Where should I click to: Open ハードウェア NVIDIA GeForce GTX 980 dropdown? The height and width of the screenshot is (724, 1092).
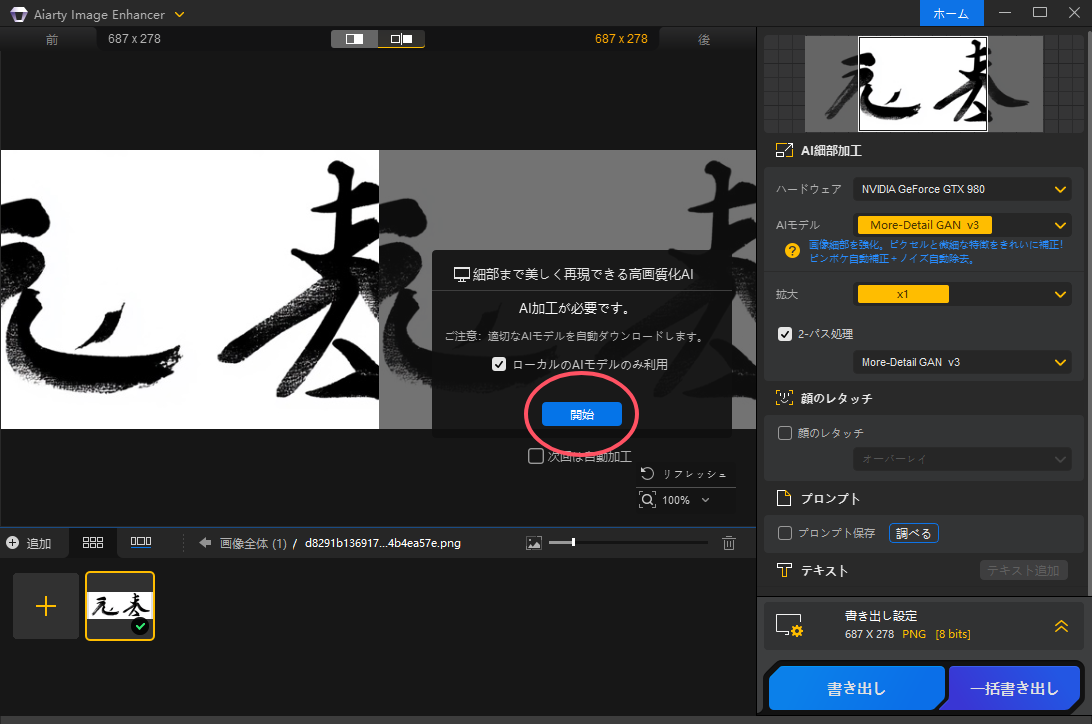coord(962,189)
